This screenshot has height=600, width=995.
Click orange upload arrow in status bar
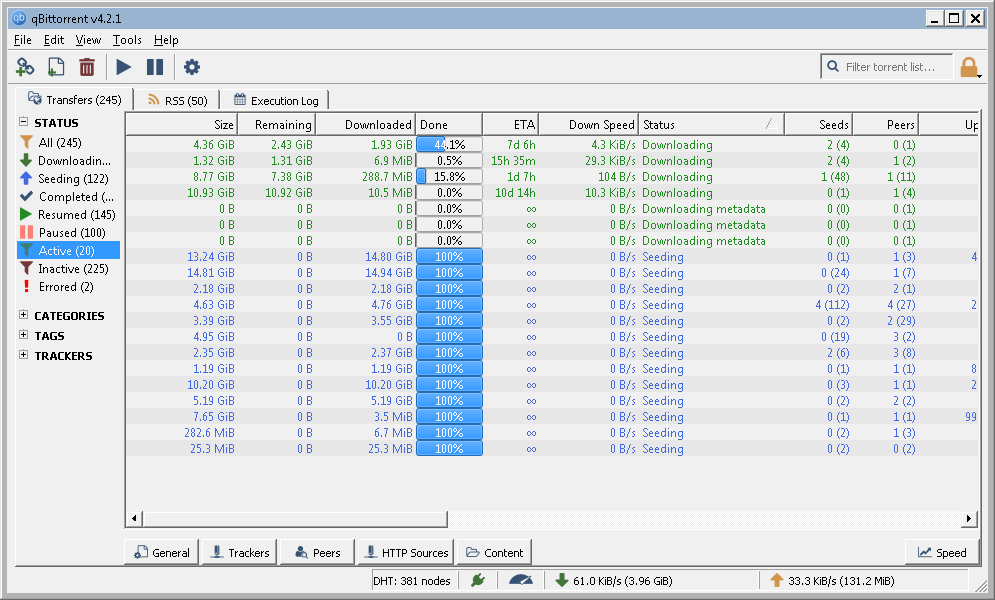point(777,580)
